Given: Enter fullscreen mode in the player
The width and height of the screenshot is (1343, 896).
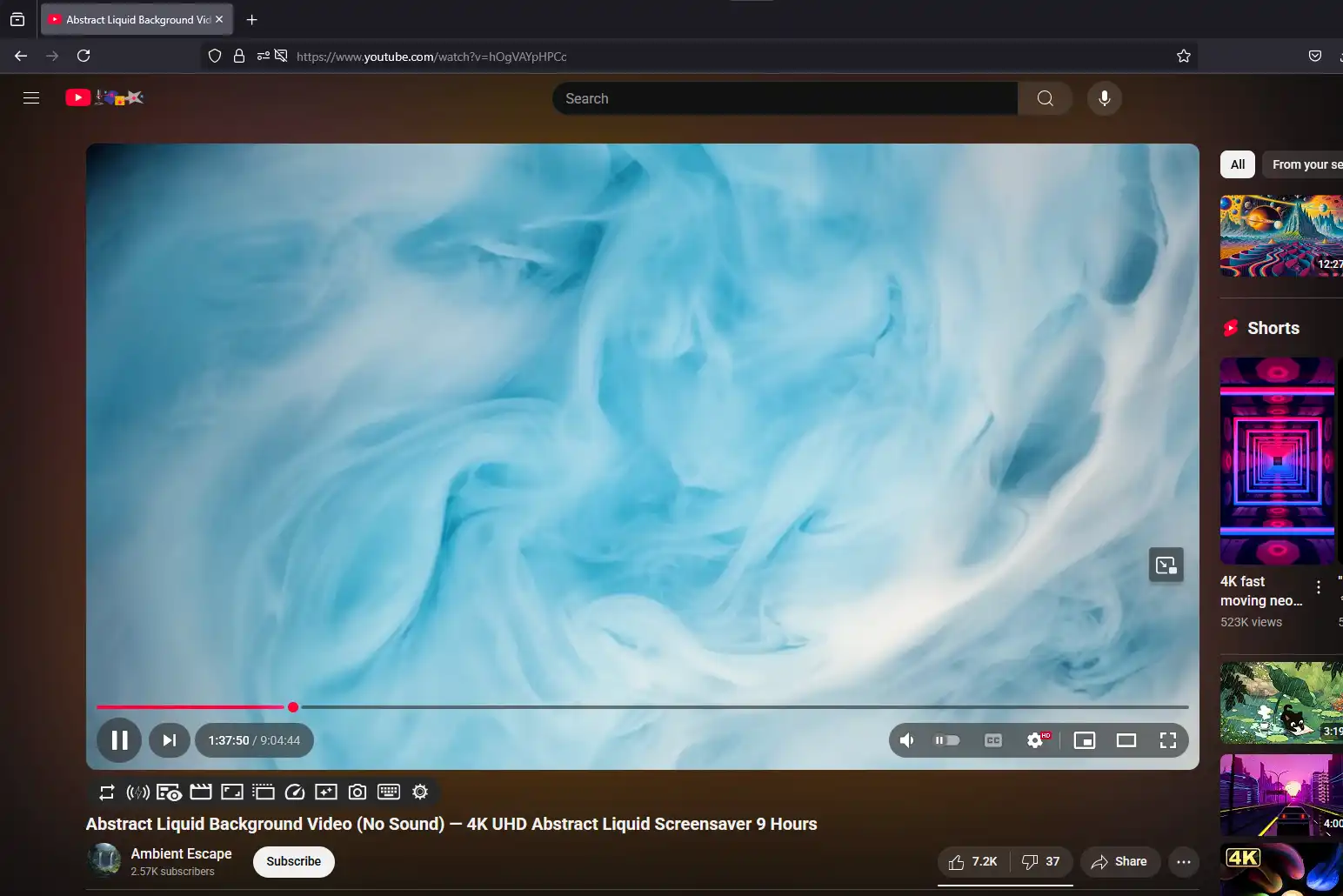Looking at the screenshot, I should [1167, 740].
